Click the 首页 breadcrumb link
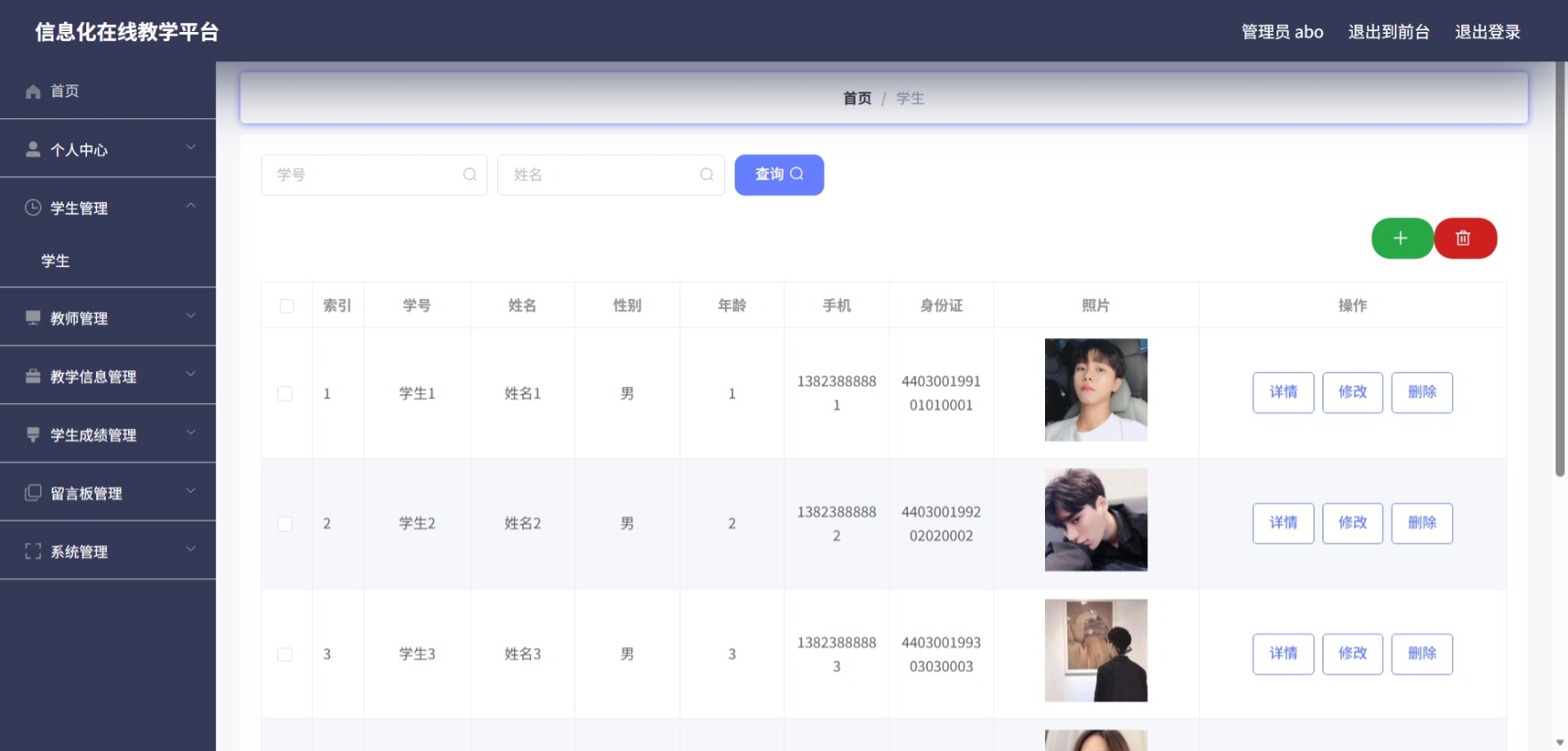Screen dimensions: 1568x751 pos(857,99)
